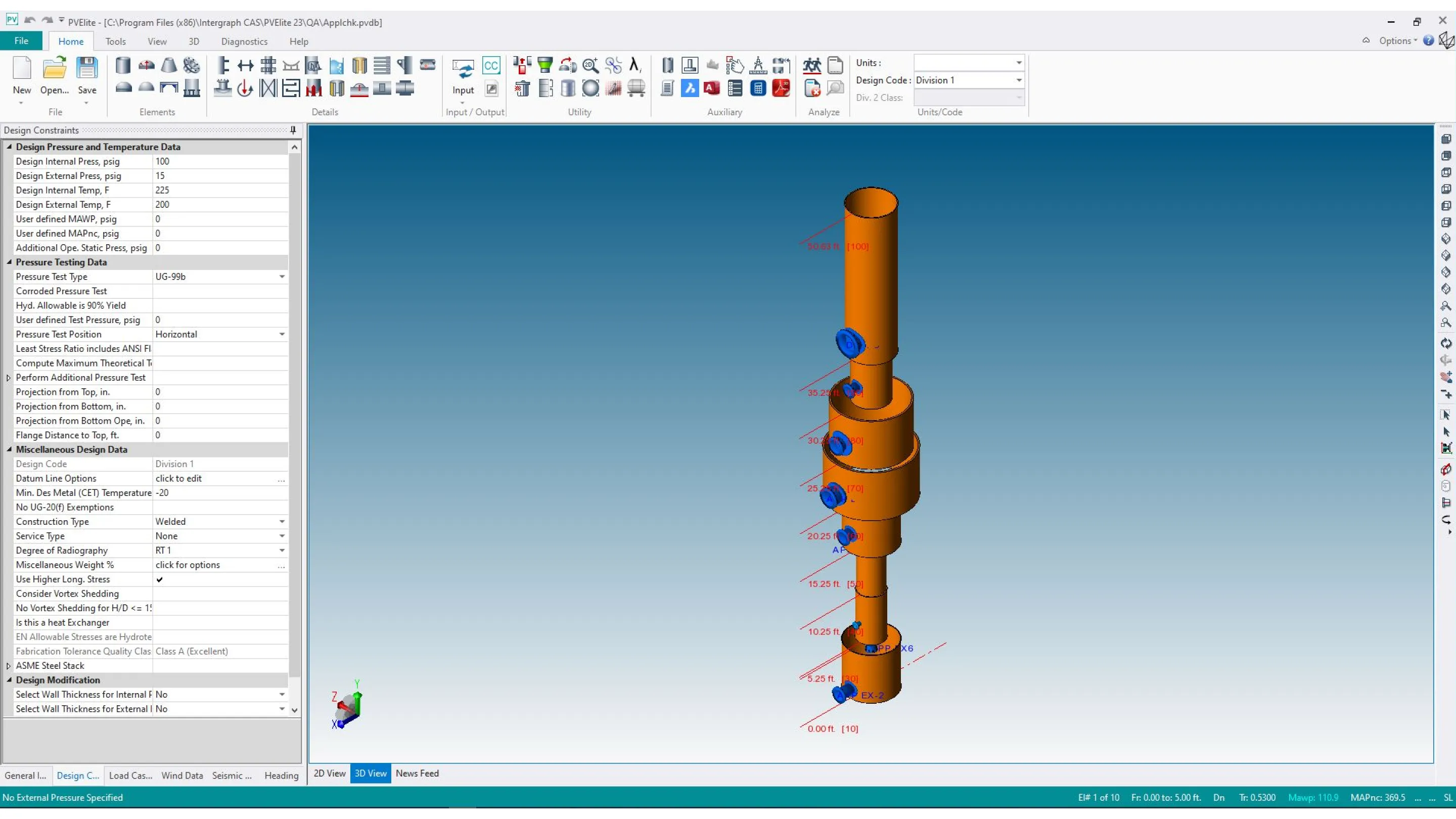The height and width of the screenshot is (819, 1456).
Task: Insert a Saddle support detail
Action: click(292, 65)
